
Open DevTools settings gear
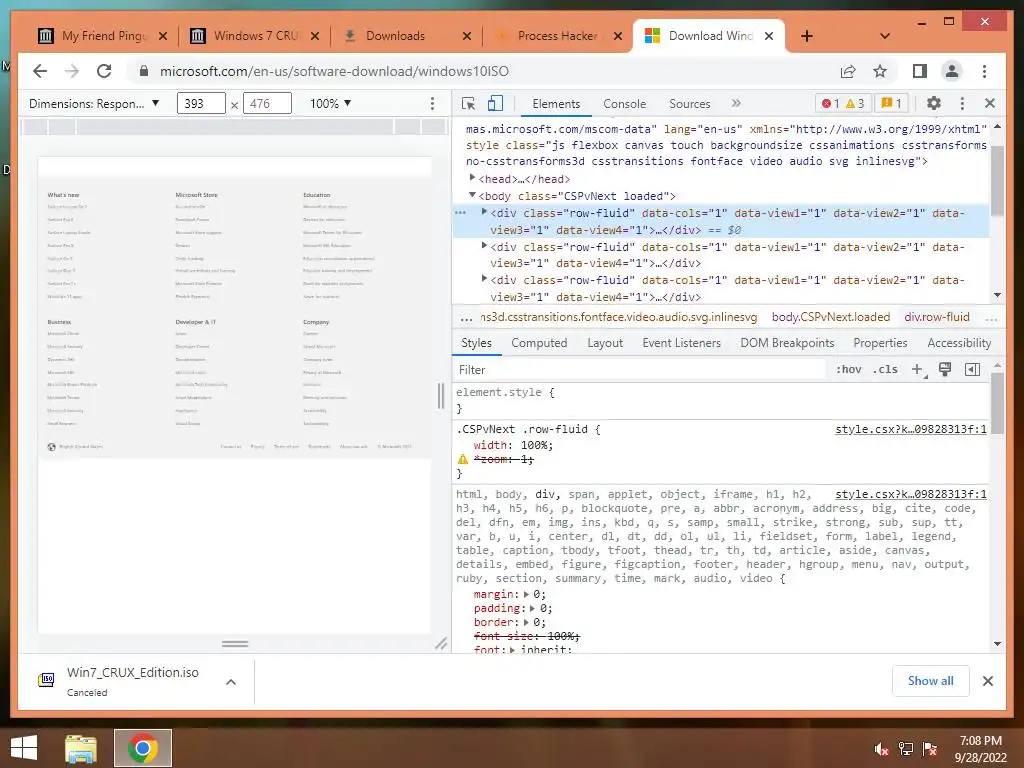click(x=934, y=103)
